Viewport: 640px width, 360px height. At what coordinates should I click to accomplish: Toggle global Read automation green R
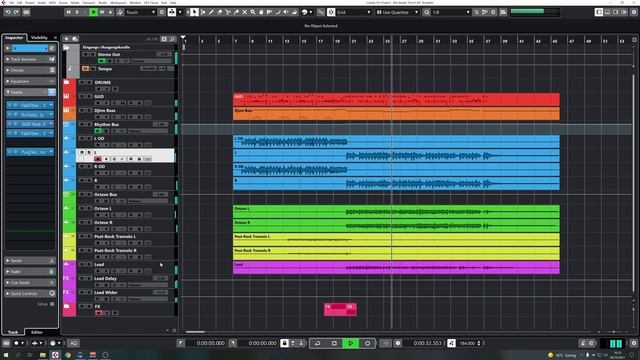93,12
